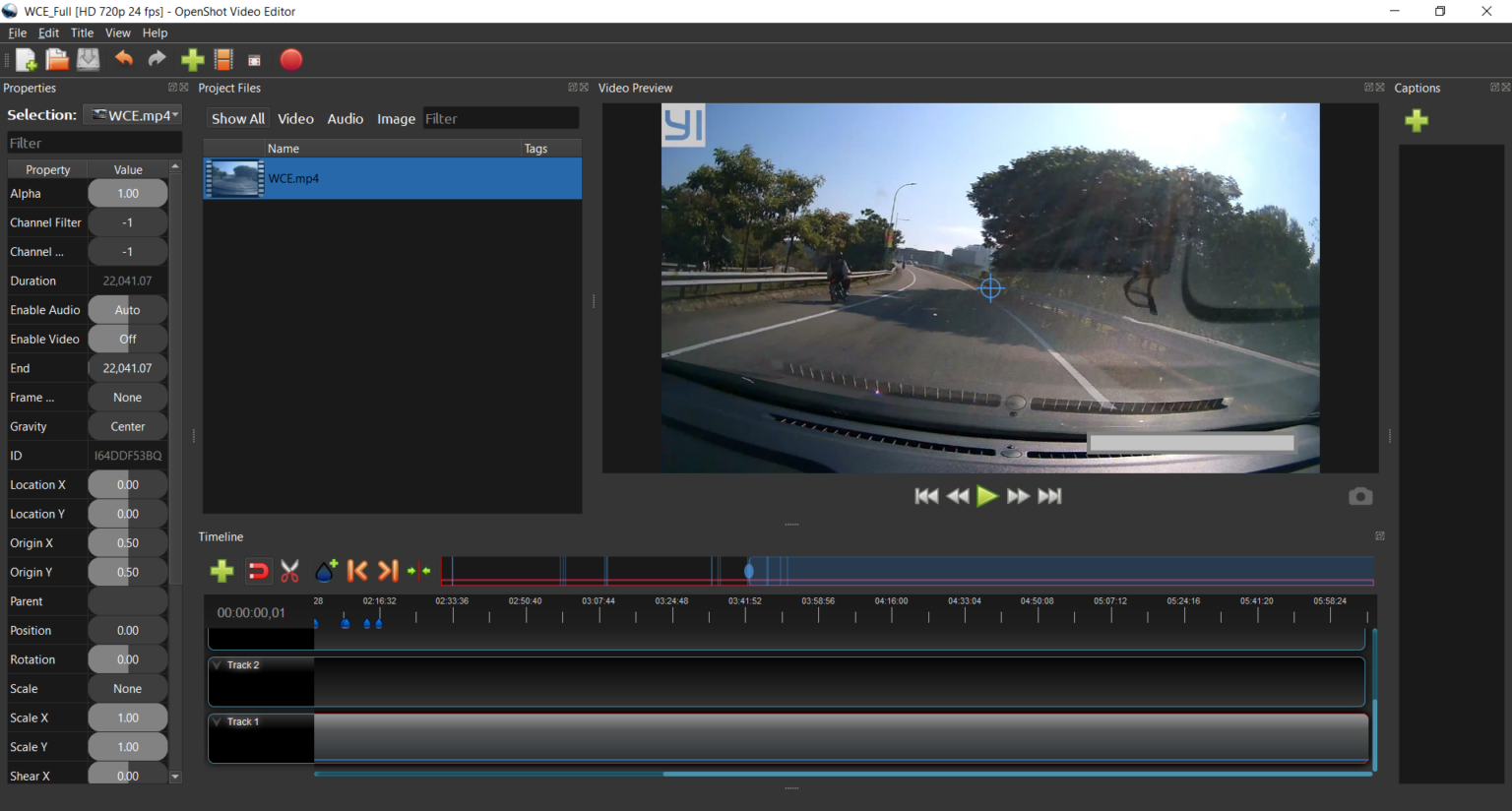Image resolution: width=1512 pixels, height=811 pixels.
Task: Toggle Enable Video Off value
Action: point(127,340)
